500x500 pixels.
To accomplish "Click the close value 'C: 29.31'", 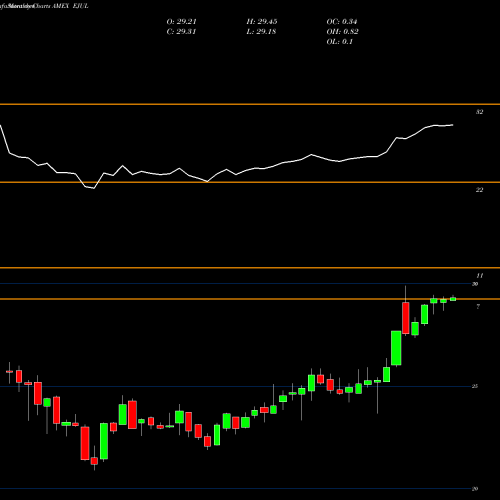I will point(181,32).
